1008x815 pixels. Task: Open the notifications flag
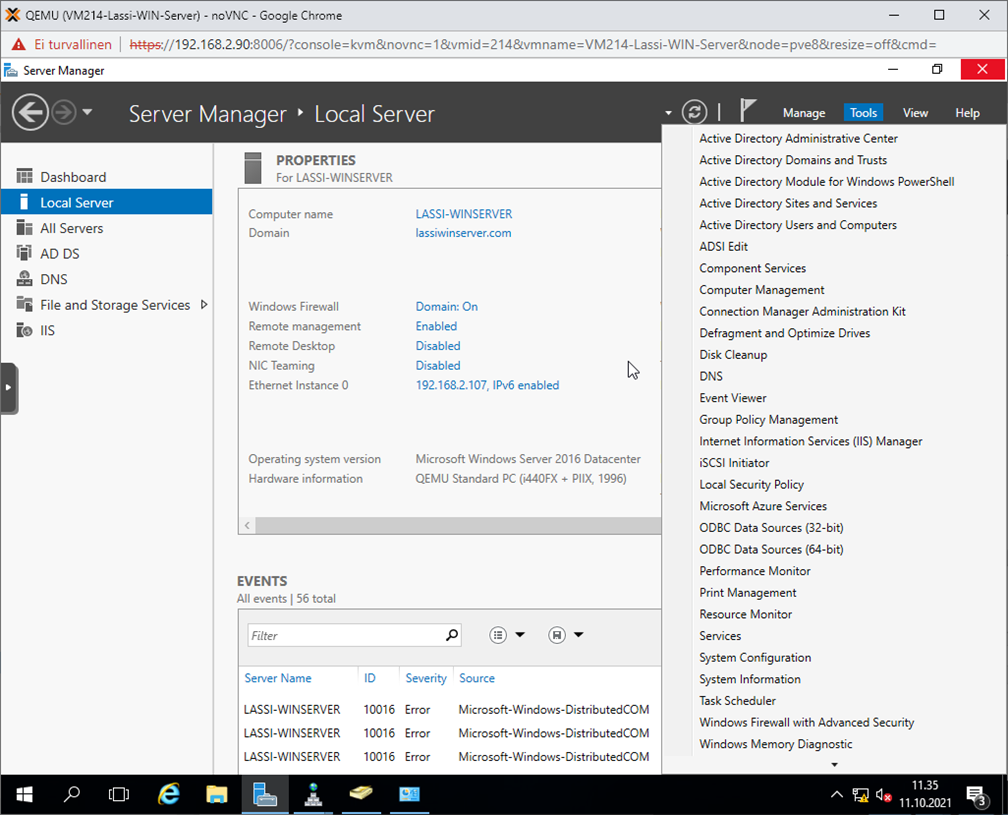747,111
